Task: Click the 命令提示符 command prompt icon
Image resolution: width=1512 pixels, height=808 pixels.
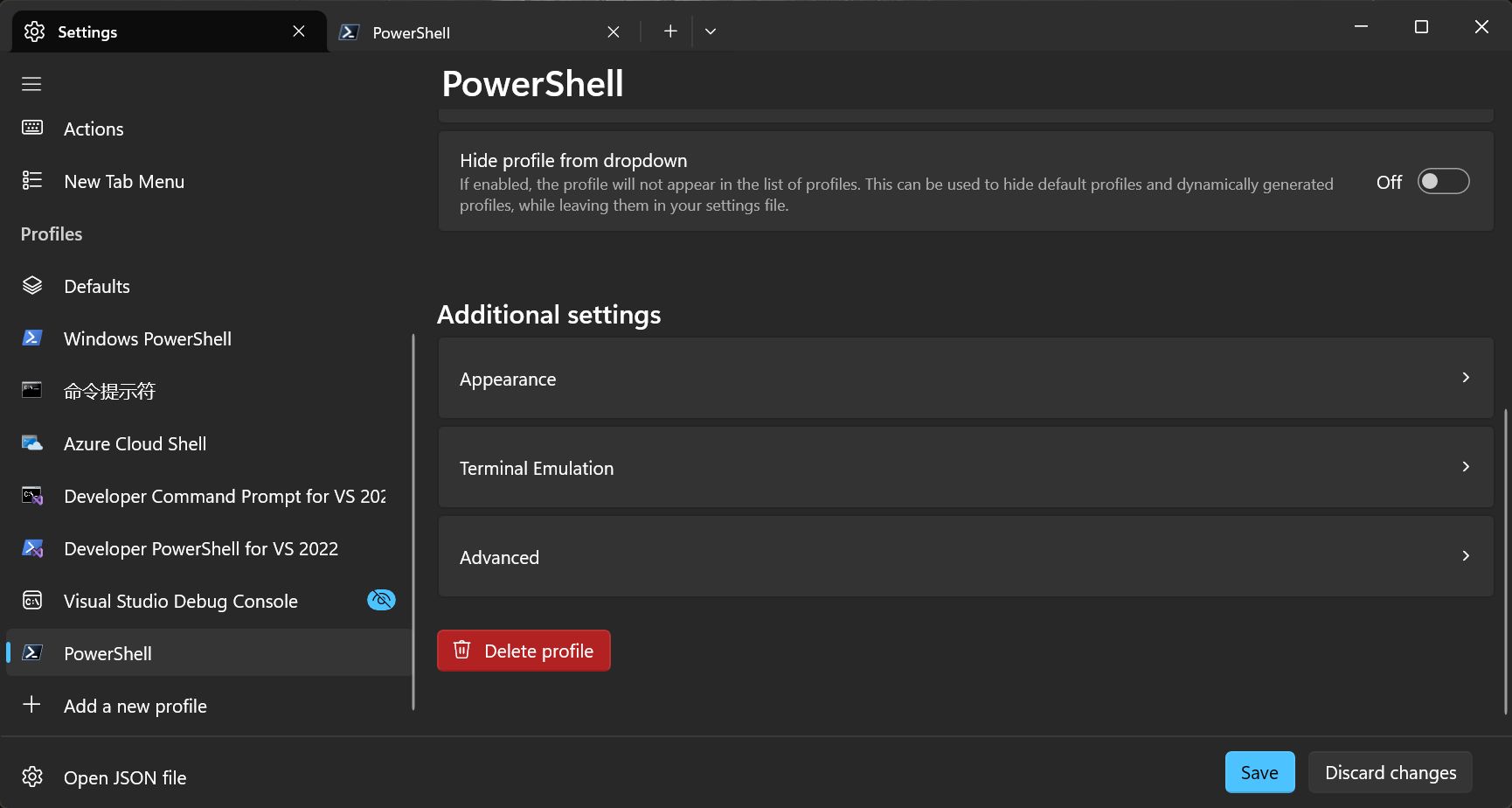Action: coord(32,390)
